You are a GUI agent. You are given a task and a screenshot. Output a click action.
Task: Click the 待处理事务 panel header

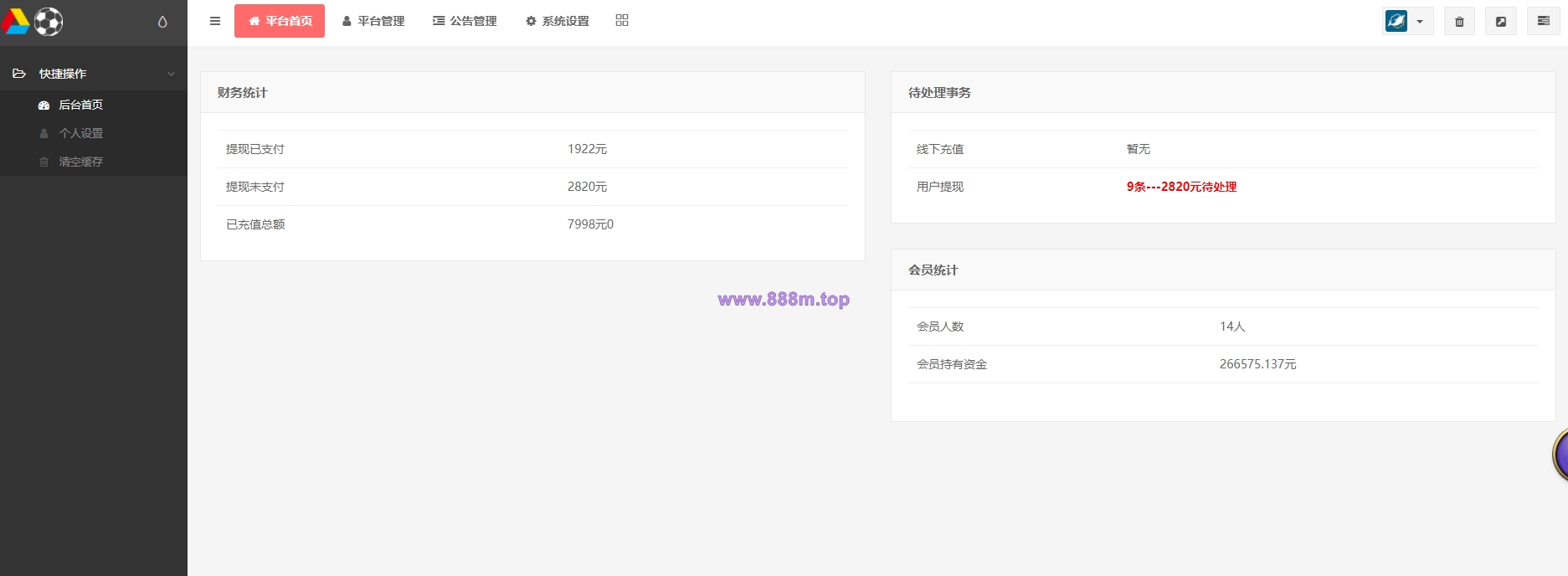point(1223,93)
